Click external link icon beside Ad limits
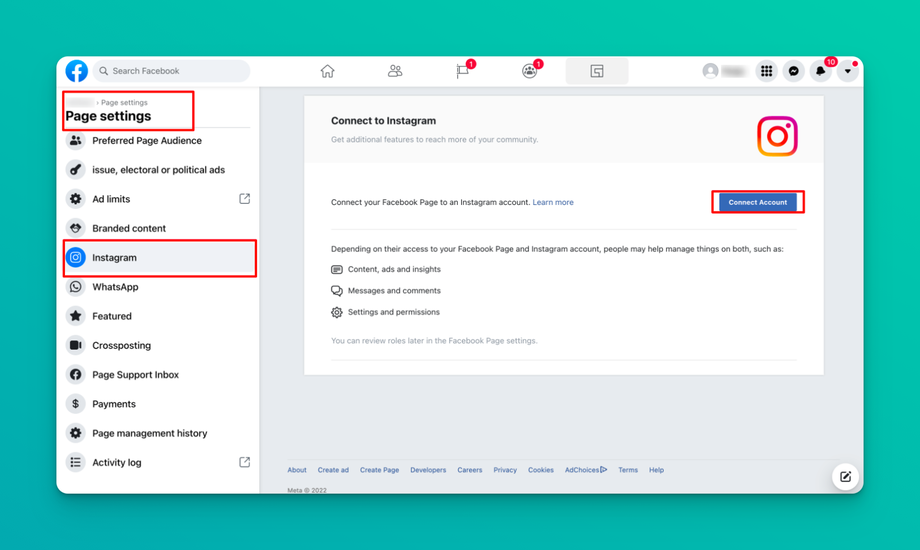 (x=245, y=199)
